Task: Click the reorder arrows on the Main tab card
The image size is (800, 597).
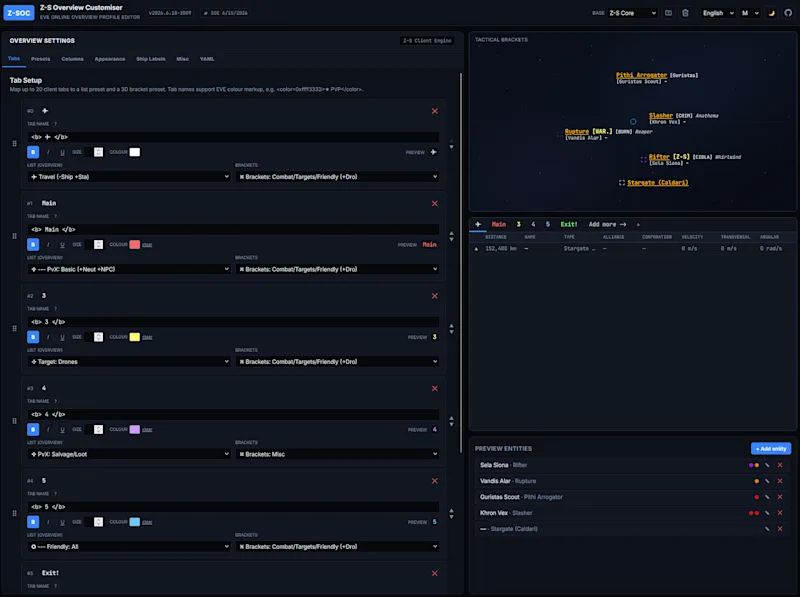Action: [x=452, y=236]
